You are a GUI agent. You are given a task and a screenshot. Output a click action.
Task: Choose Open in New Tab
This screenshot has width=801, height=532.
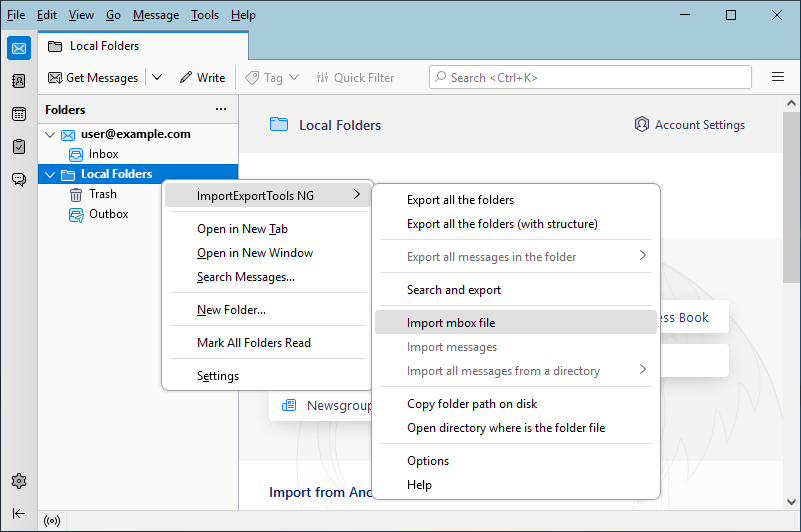268,228
